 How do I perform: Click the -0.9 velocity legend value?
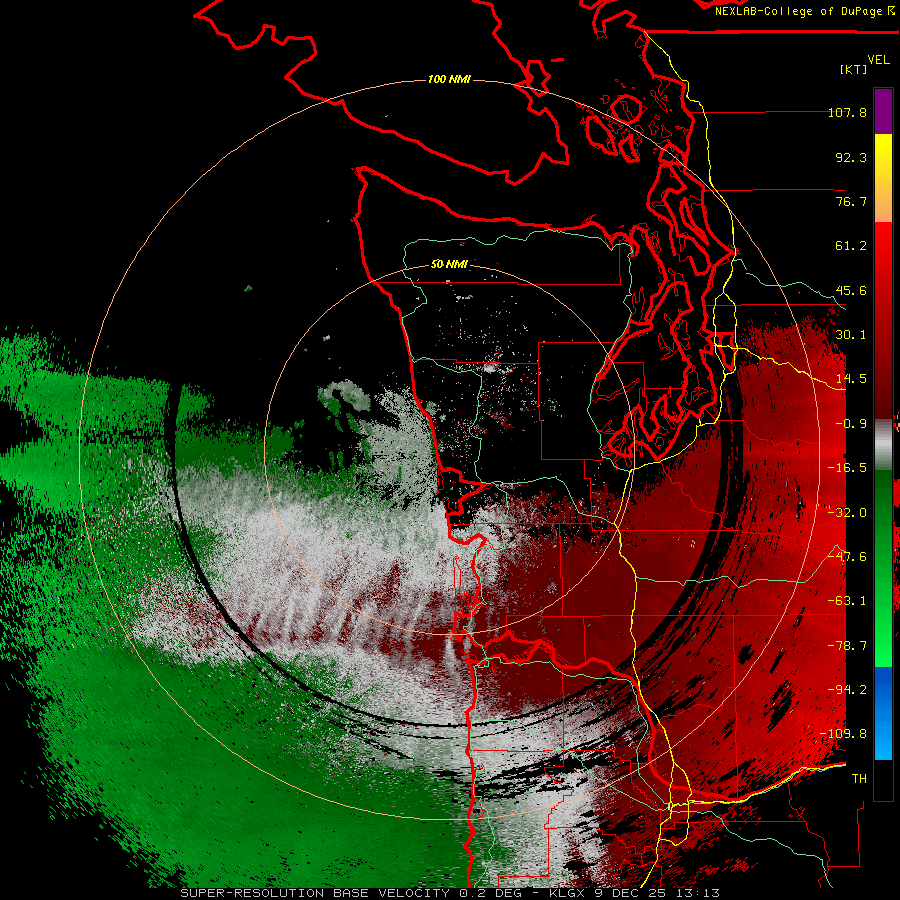coord(851,424)
